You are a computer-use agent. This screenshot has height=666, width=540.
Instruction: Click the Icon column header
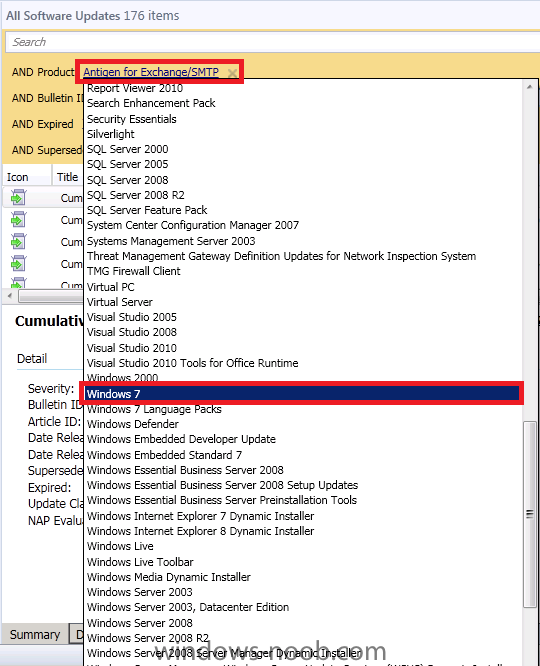click(x=26, y=177)
